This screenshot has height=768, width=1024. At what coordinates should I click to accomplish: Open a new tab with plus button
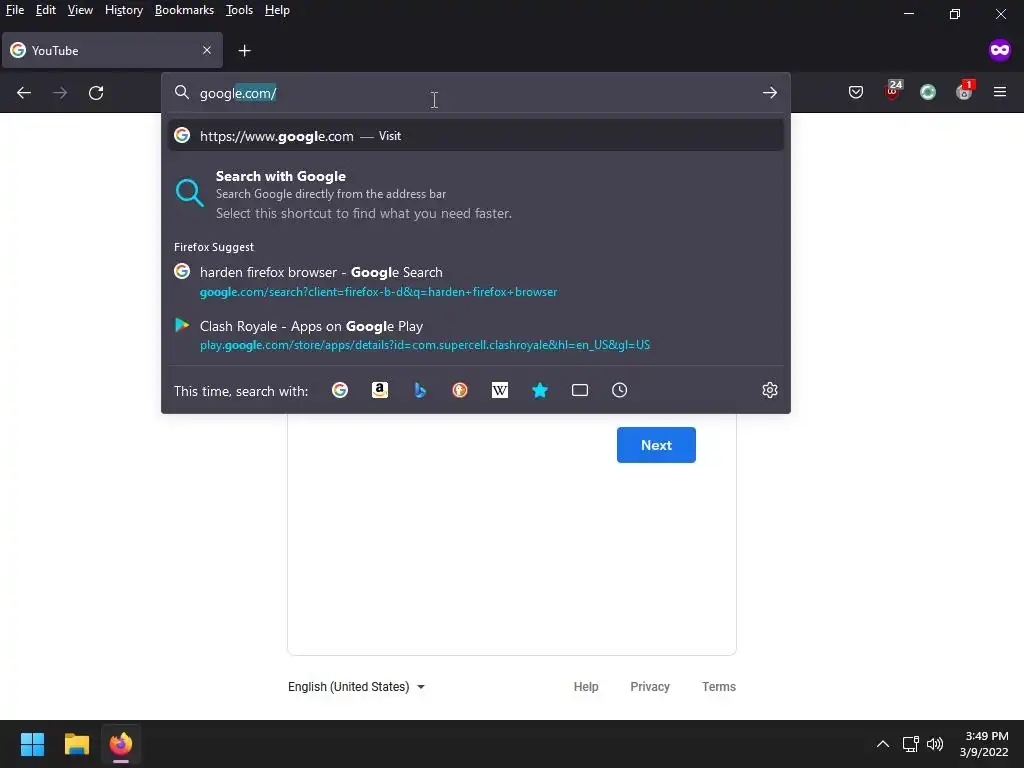coord(244,50)
